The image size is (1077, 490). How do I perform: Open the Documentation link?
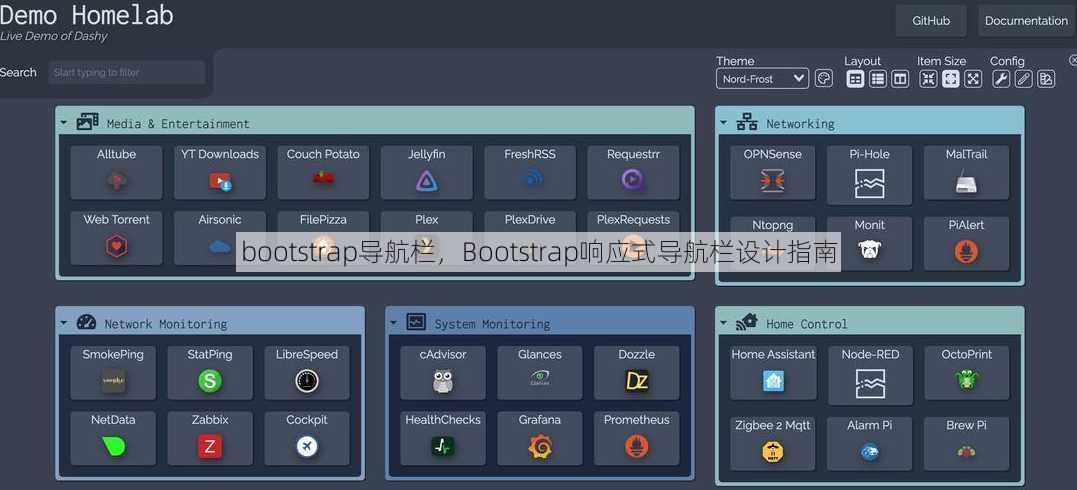(x=1026, y=21)
